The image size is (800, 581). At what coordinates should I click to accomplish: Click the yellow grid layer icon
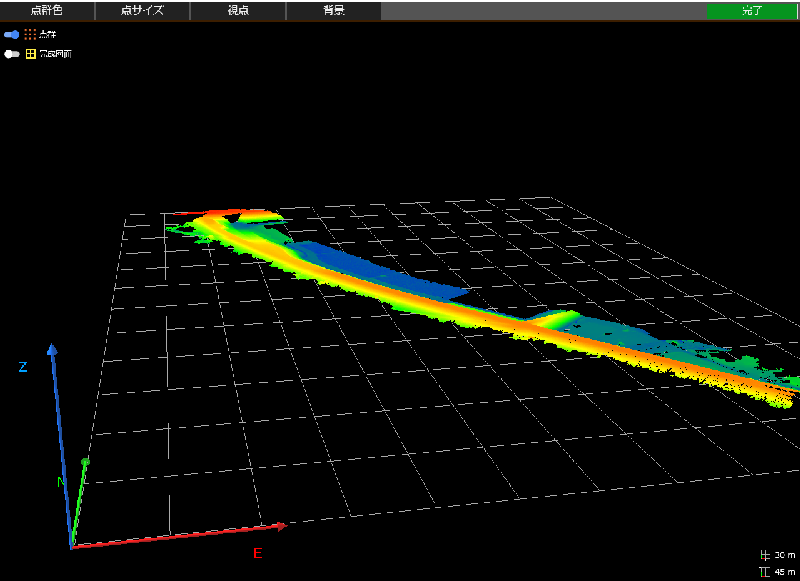click(x=30, y=54)
